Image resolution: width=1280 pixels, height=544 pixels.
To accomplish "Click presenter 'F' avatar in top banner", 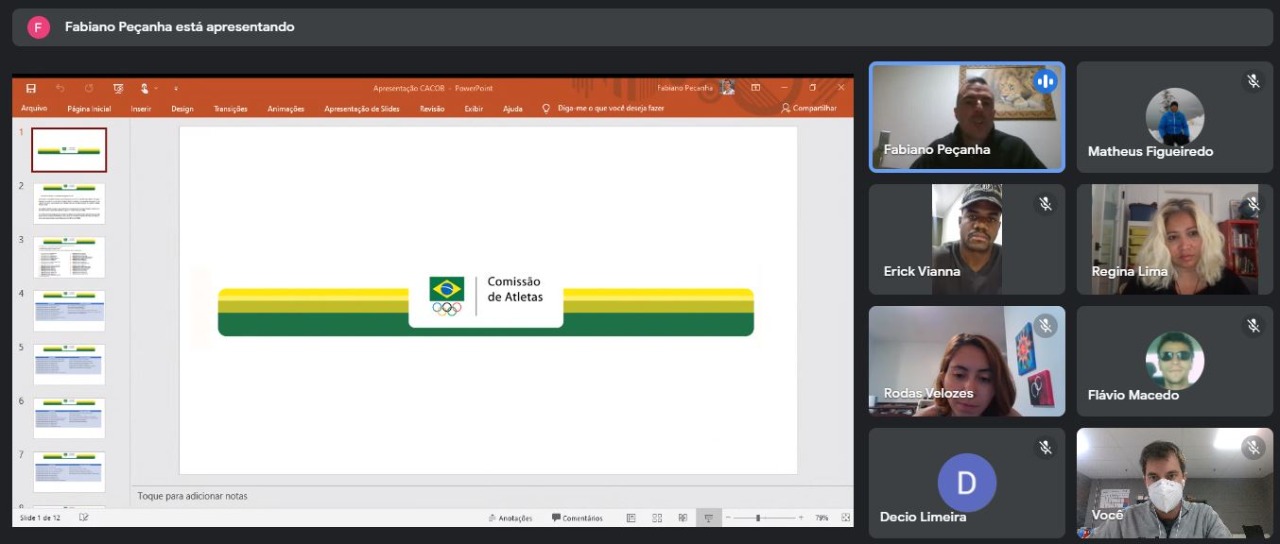I will coord(38,27).
